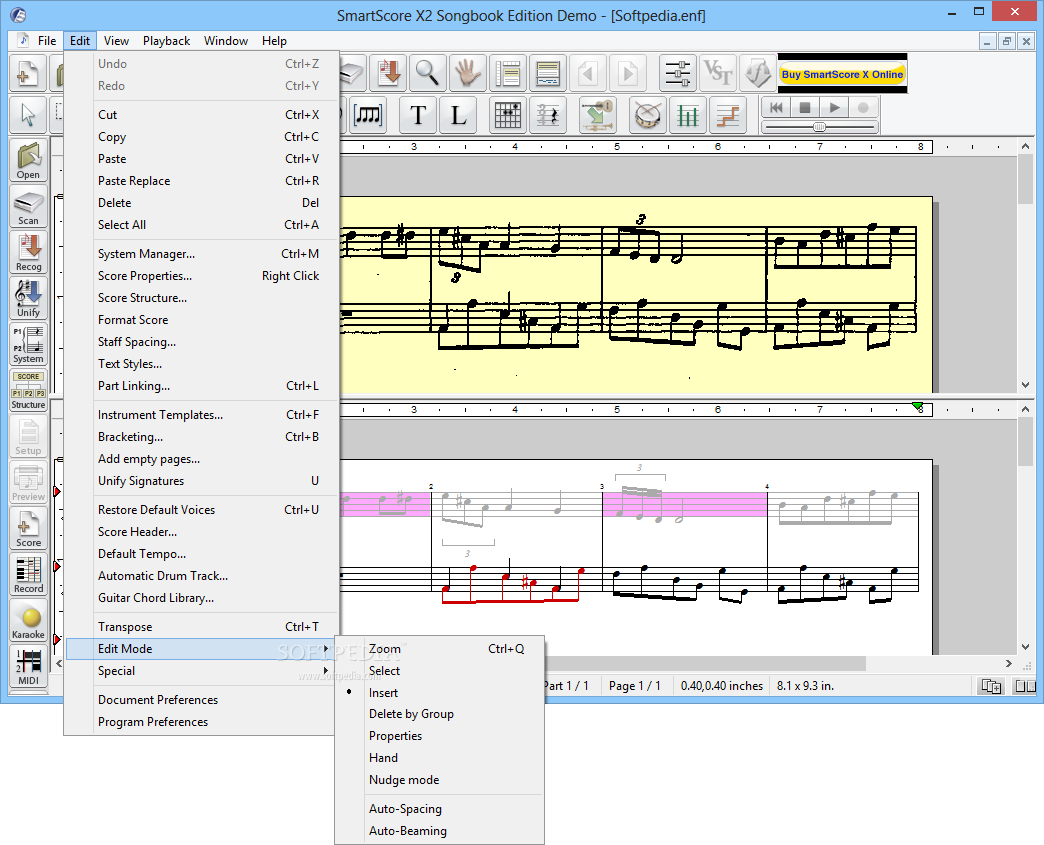Viewport: 1044px width, 845px height.
Task: Open the mixer sliders toolbar icon
Action: click(x=678, y=73)
